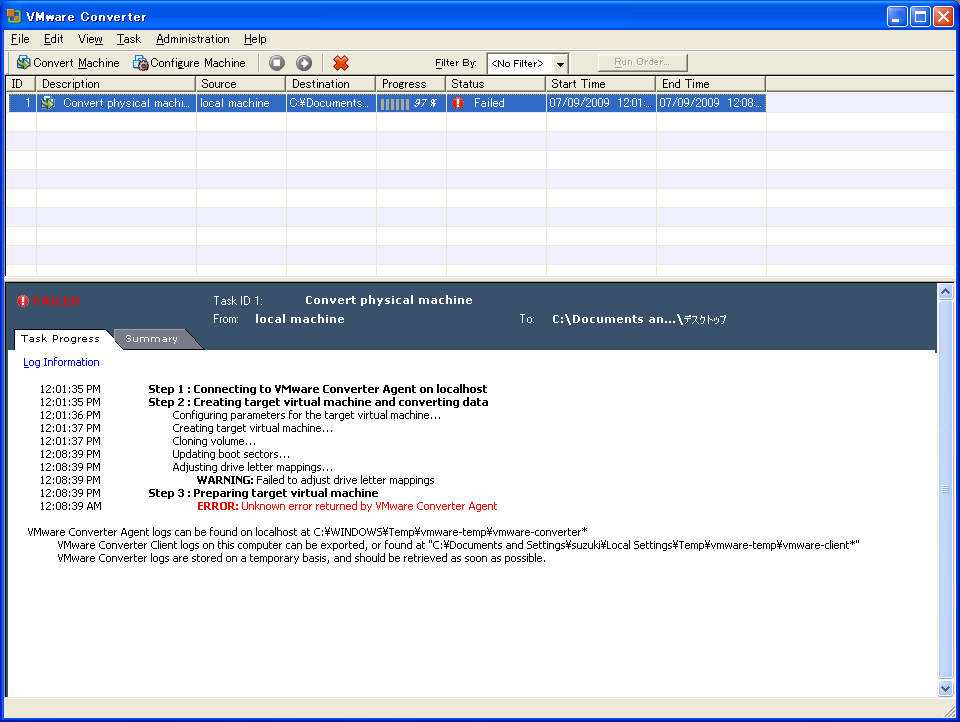Click the details pane scroll down arrow
This screenshot has width=960, height=722.
(x=945, y=688)
